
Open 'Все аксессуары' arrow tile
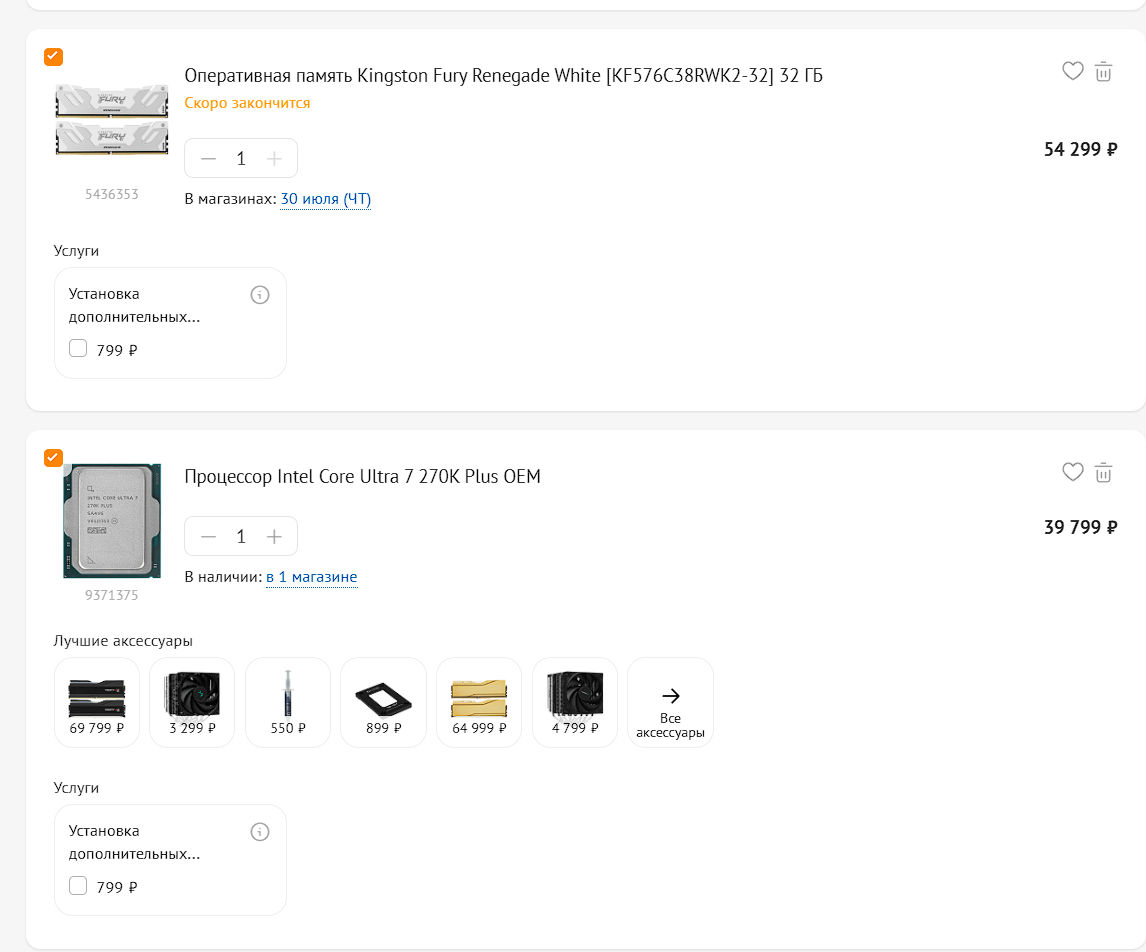click(670, 703)
